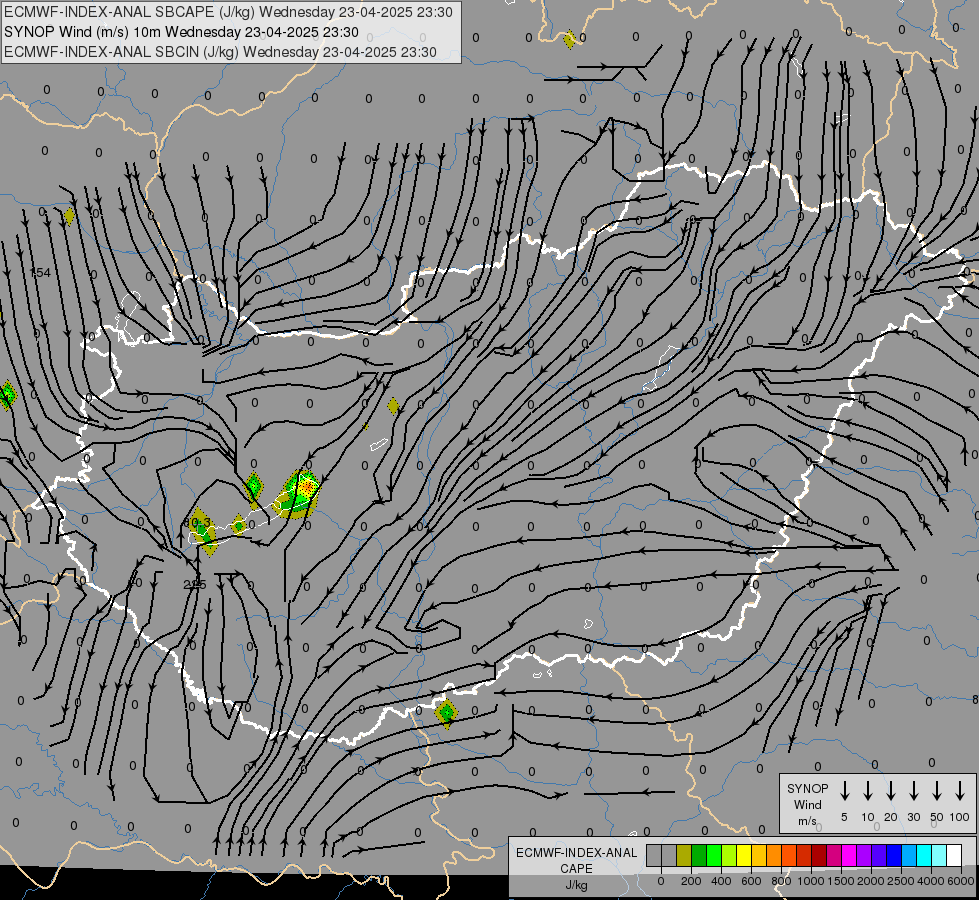The image size is (979, 900).
Task: Select the bright green CAPE legend swatch
Action: (714, 855)
